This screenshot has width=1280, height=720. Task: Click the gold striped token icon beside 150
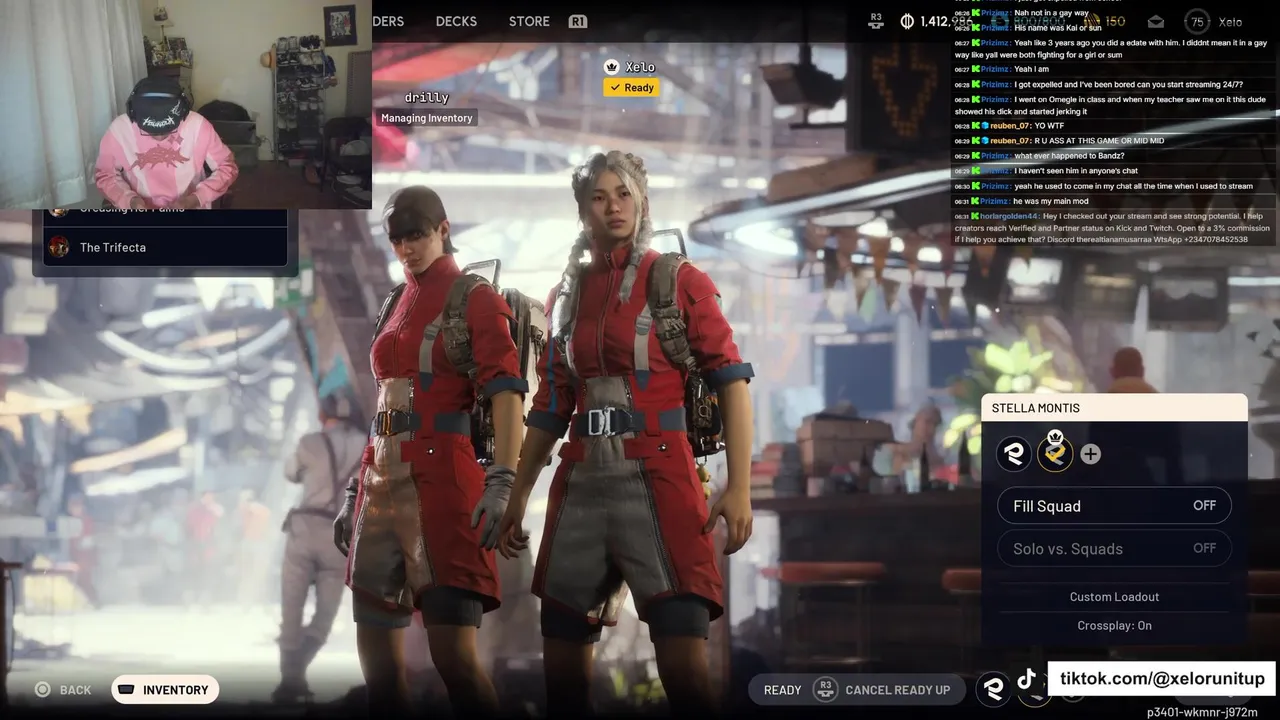1092,21
